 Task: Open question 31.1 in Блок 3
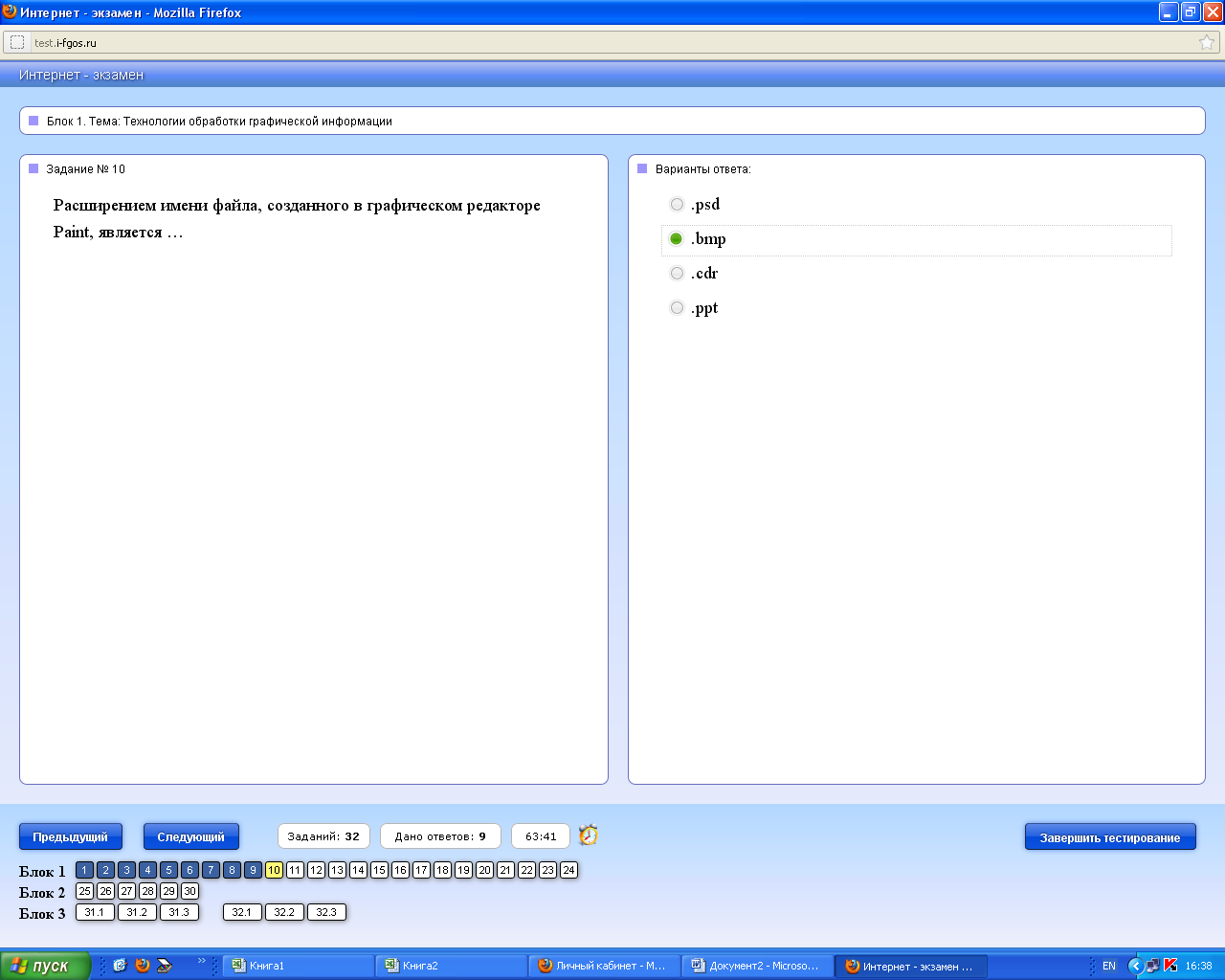click(95, 912)
